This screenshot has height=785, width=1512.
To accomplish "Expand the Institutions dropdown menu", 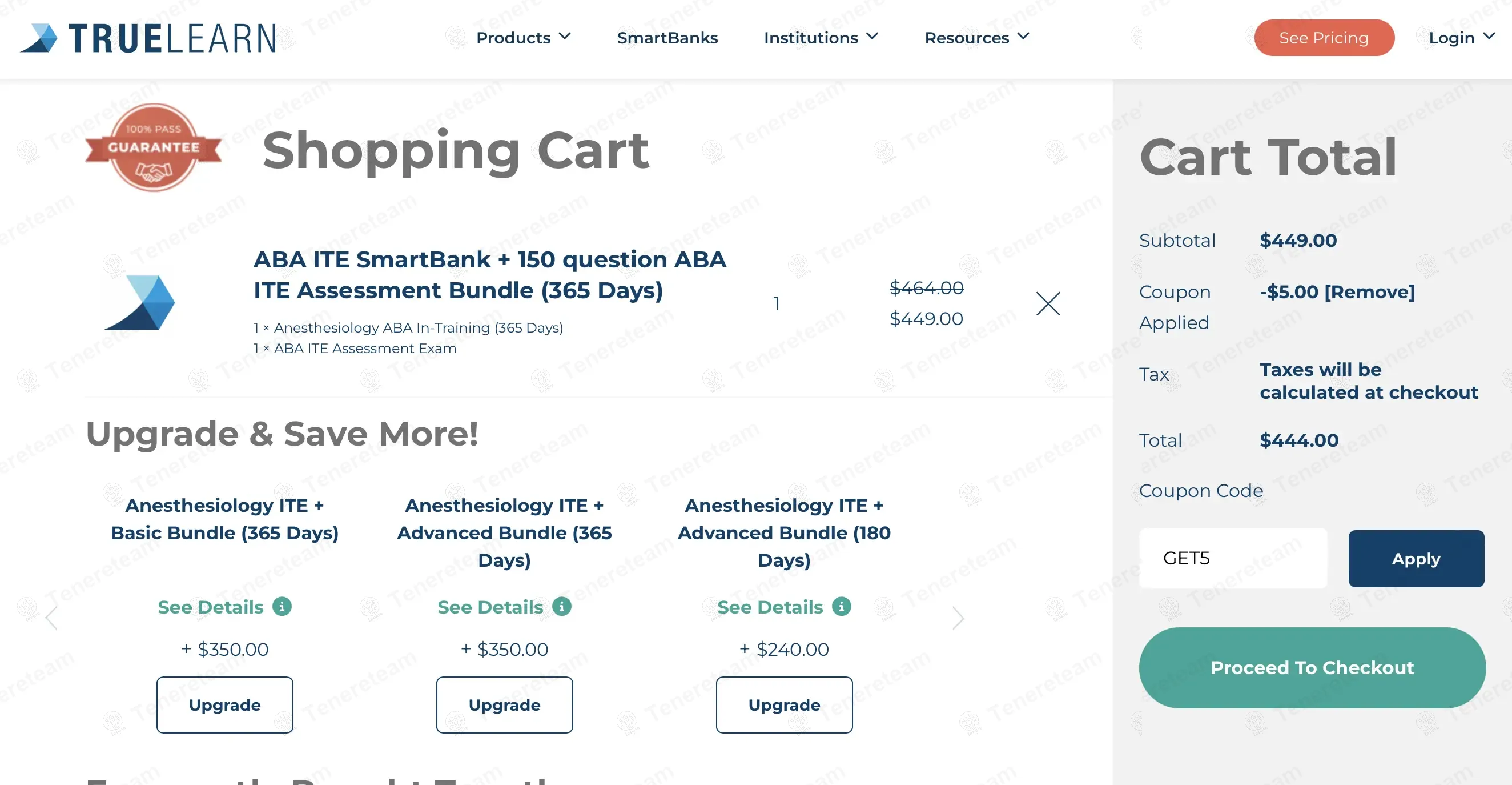I will 821,38.
